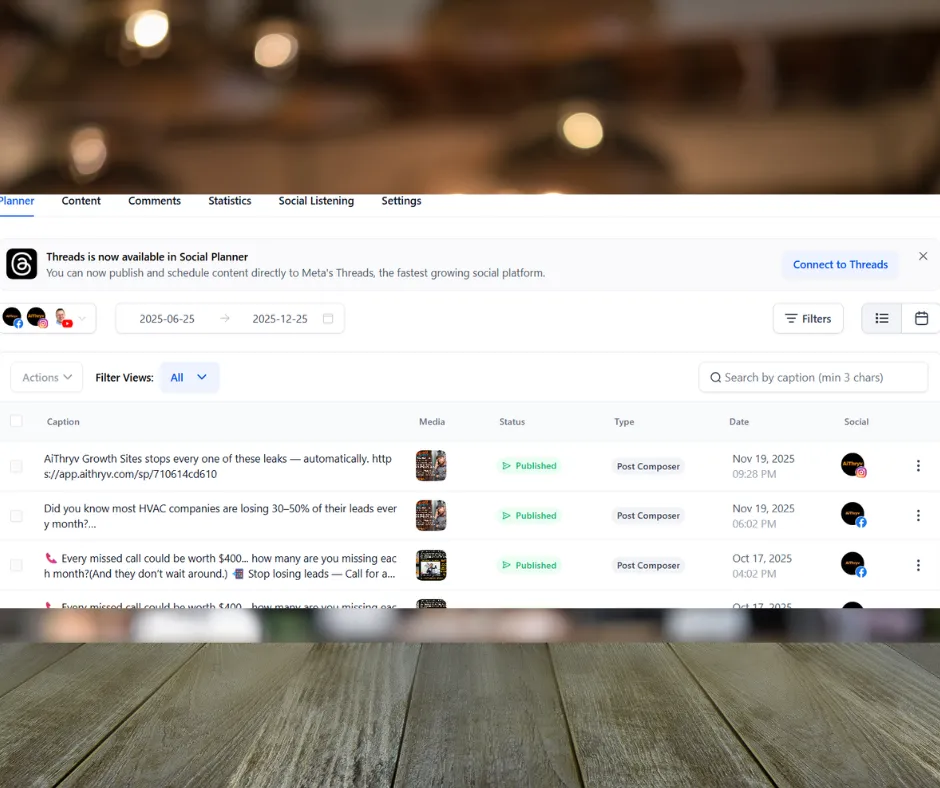Click Published status of Nov 19 06:02 PM post

(x=529, y=515)
